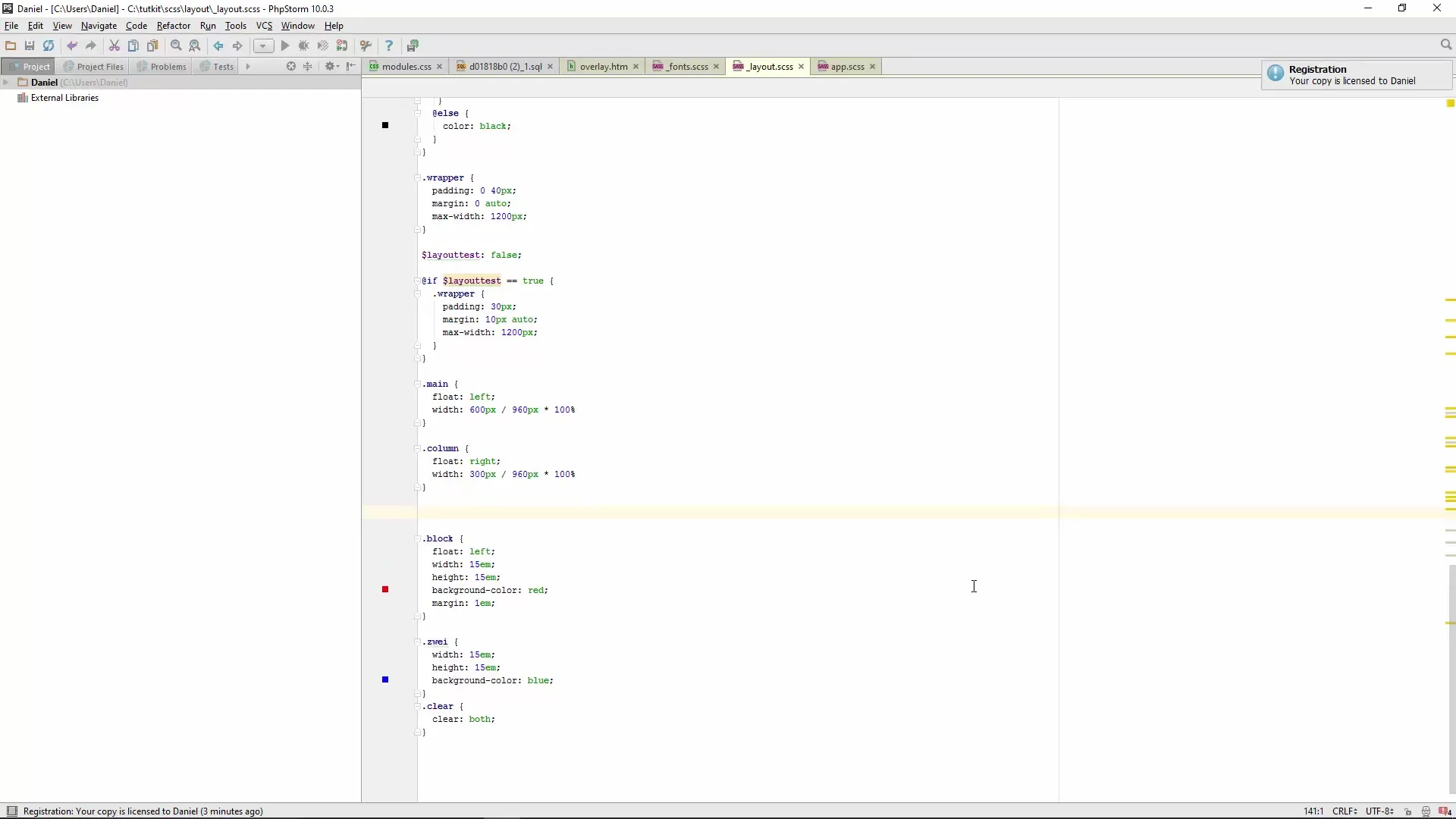Image resolution: width=1456 pixels, height=819 pixels.
Task: Select the Problems view tab
Action: [x=162, y=67]
